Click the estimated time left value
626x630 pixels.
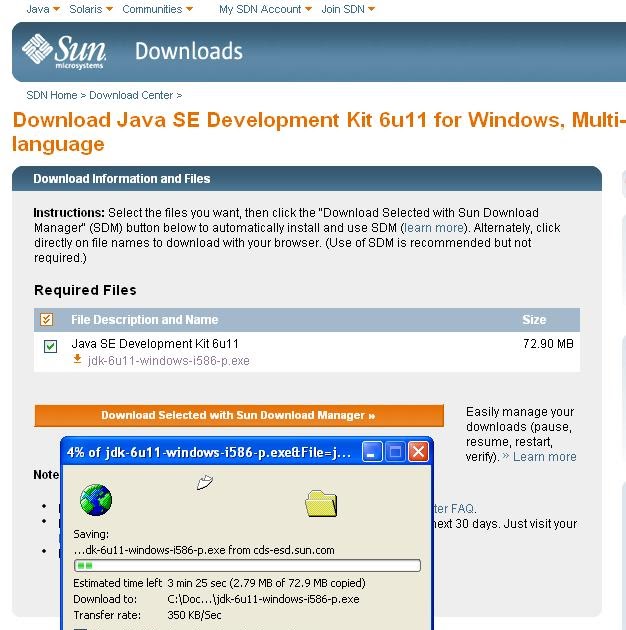coord(266,583)
